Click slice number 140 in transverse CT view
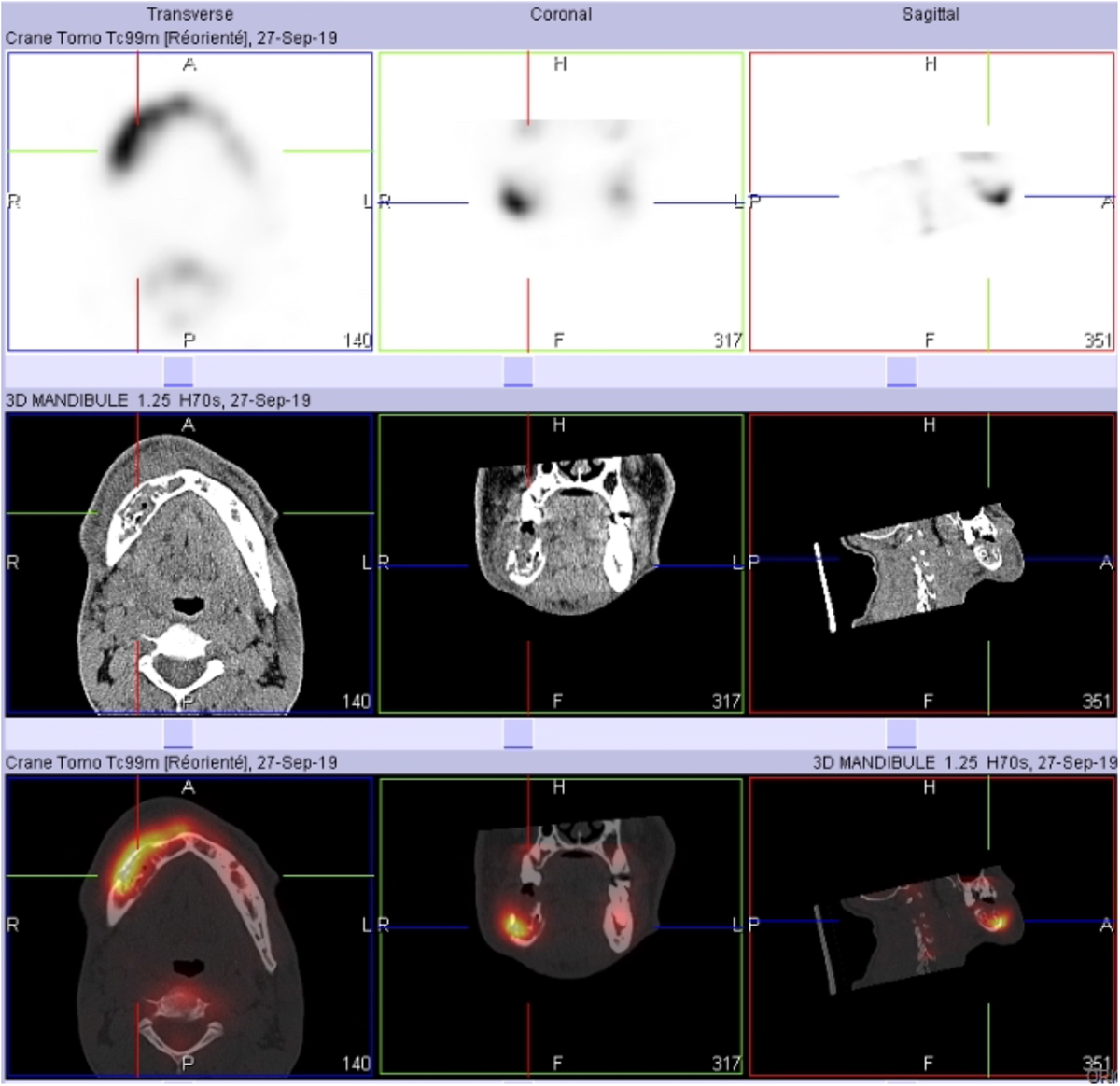 [x=357, y=702]
